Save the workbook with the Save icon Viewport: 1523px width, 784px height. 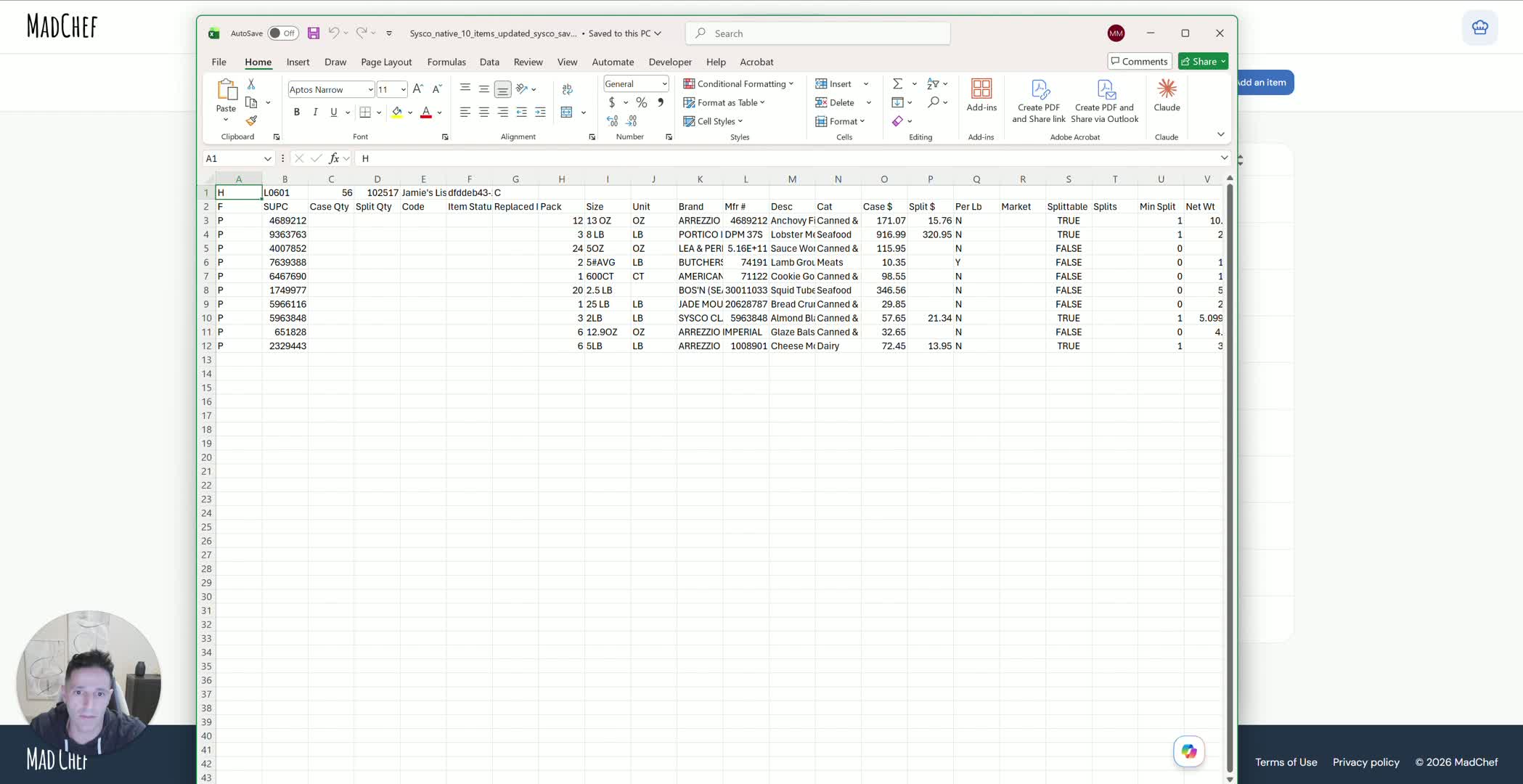tap(314, 33)
